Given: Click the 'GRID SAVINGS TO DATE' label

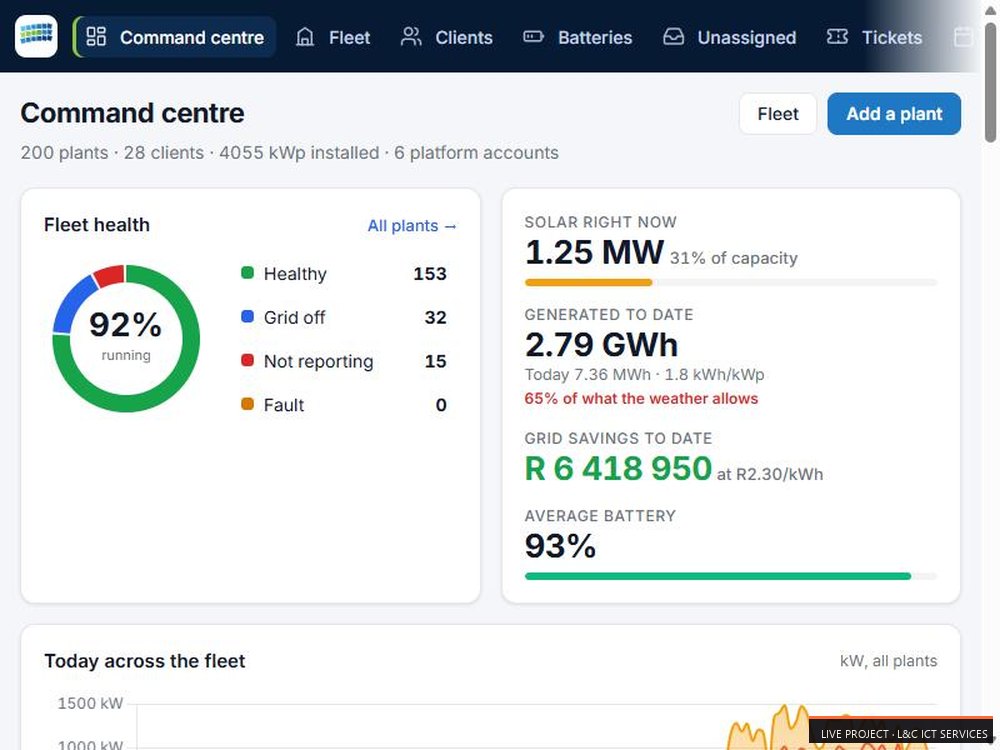Looking at the screenshot, I should click(618, 438).
